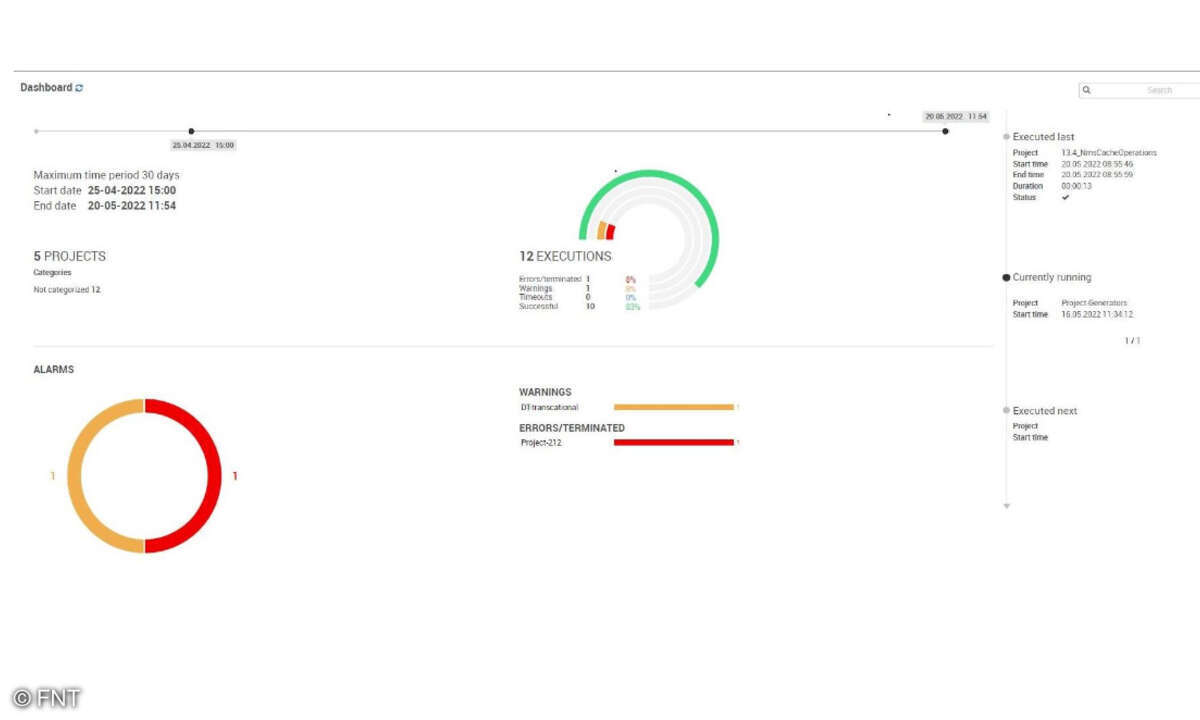Image resolution: width=1200 pixels, height=720 pixels.
Task: Click the Errors/terminated row in executions
Action: tap(578, 279)
